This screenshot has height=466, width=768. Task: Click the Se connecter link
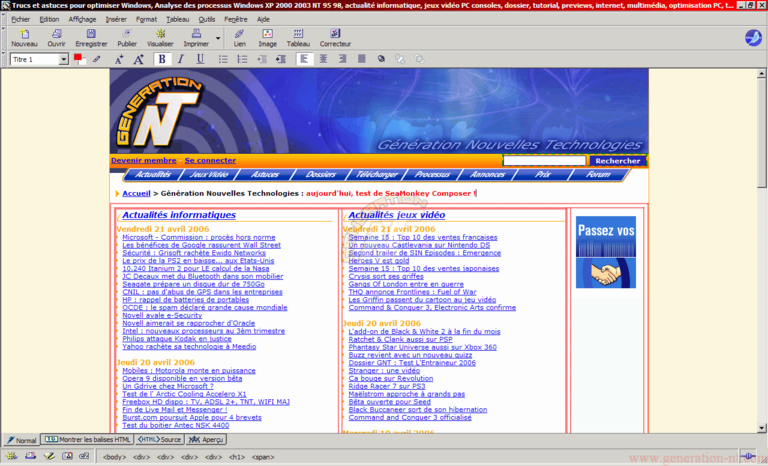pyautogui.click(x=210, y=160)
